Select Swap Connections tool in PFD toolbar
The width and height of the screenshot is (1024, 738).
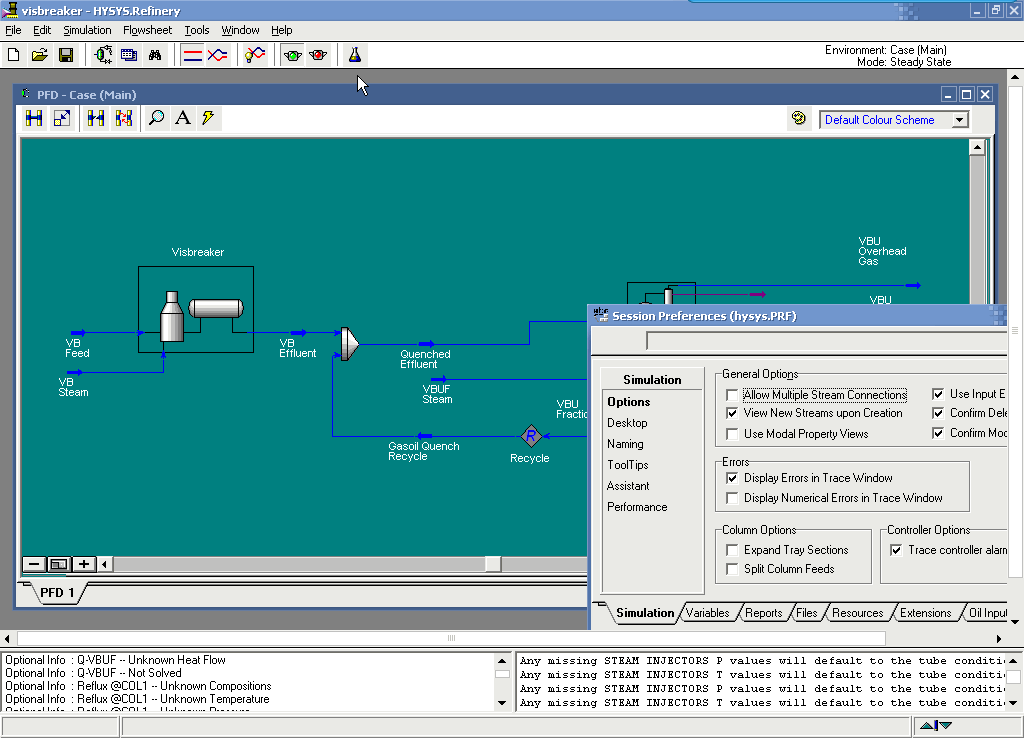click(x=124, y=118)
